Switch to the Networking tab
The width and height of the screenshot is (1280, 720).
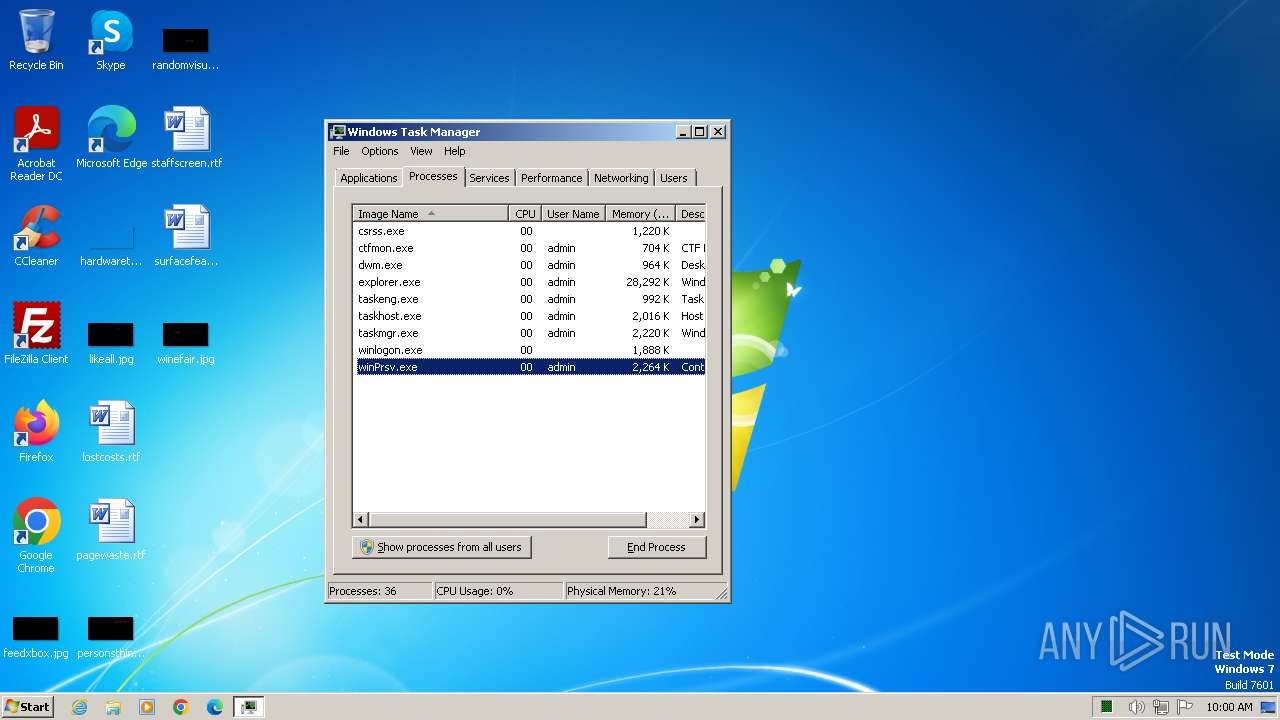[x=621, y=178]
